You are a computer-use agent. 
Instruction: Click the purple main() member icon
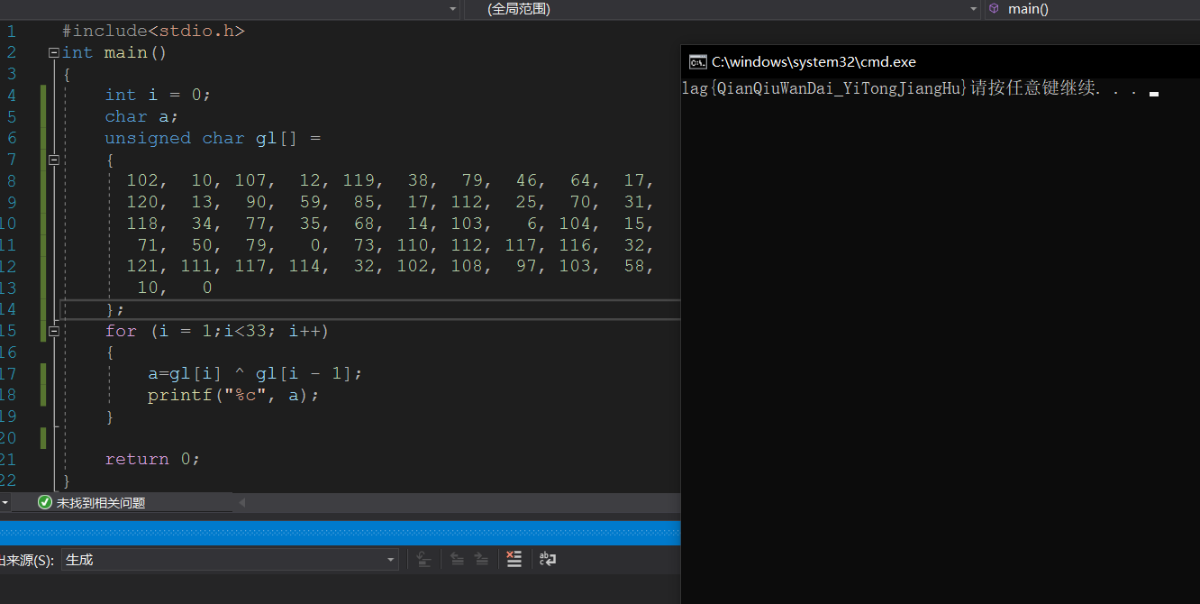(994, 8)
